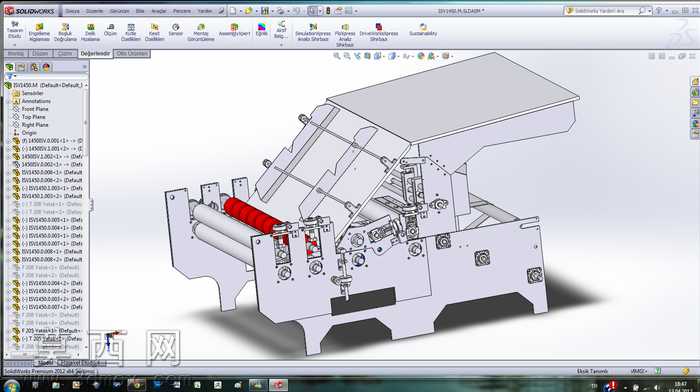
Task: Click the Open file icon
Action: tap(249, 11)
